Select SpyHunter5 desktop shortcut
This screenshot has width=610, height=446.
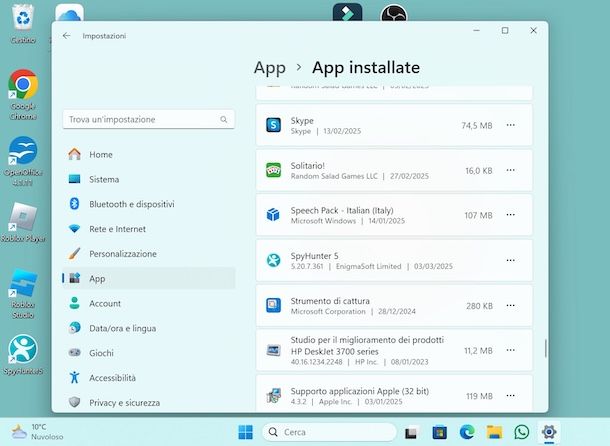tap(23, 354)
